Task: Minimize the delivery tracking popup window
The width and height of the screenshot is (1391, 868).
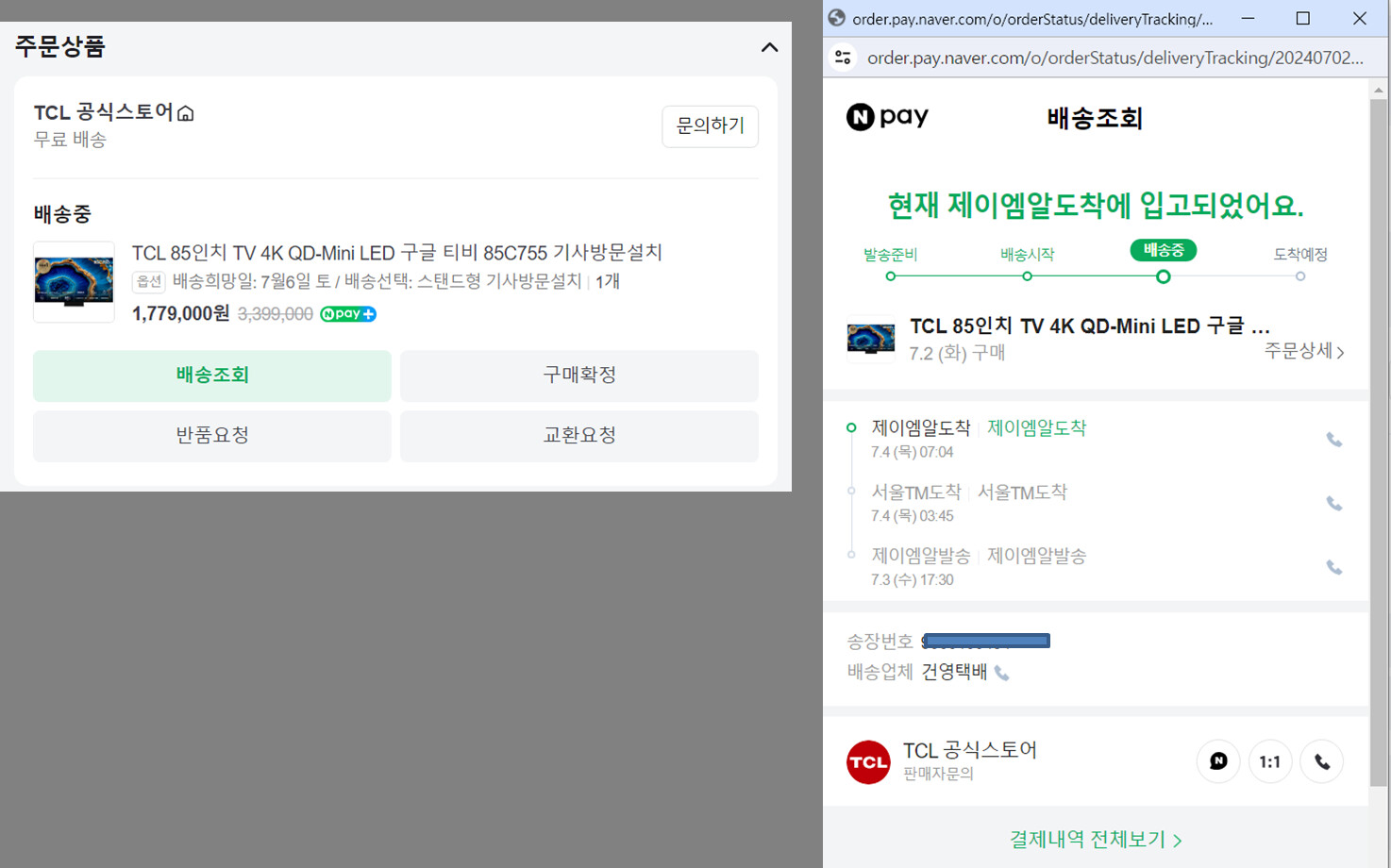Action: 1248,18
